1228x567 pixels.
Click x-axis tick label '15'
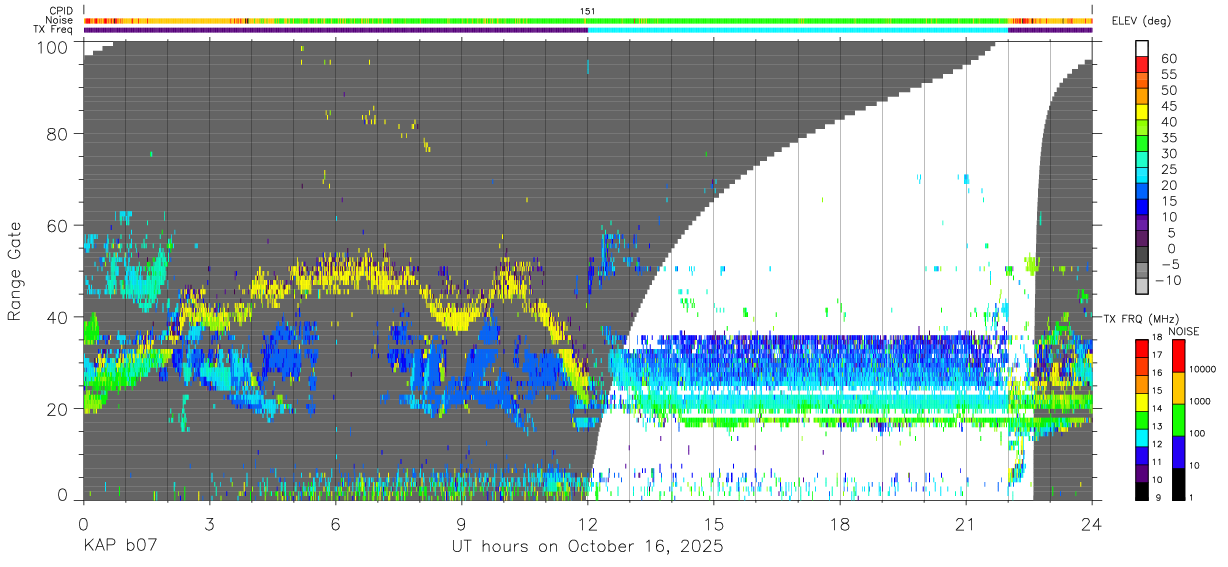pos(714,523)
